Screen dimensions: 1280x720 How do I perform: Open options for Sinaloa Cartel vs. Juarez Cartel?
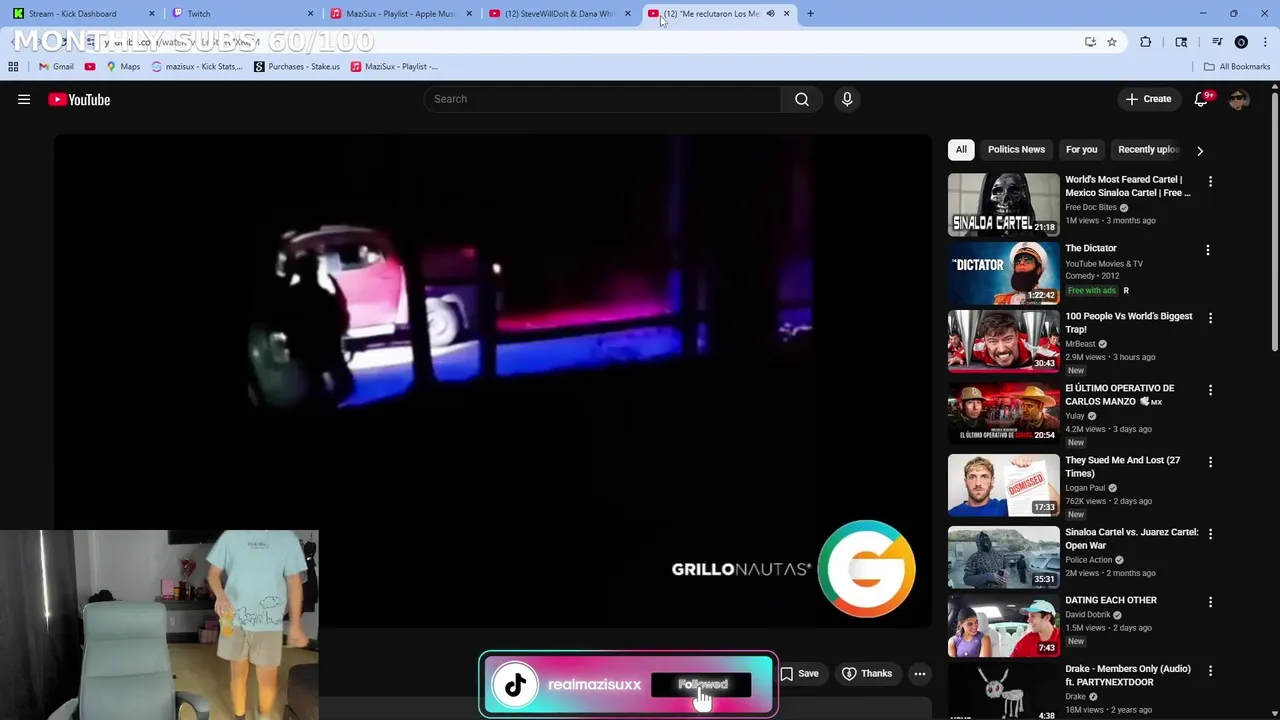[x=1210, y=534]
